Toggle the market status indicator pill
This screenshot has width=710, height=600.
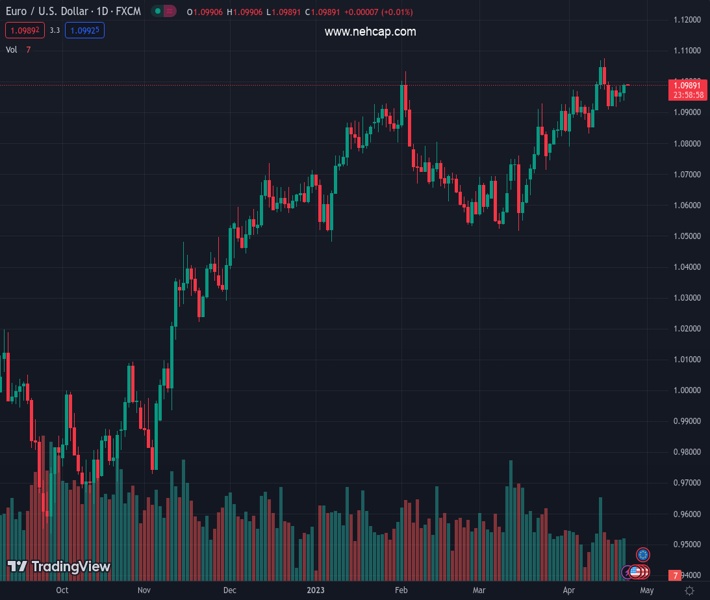coord(164,11)
